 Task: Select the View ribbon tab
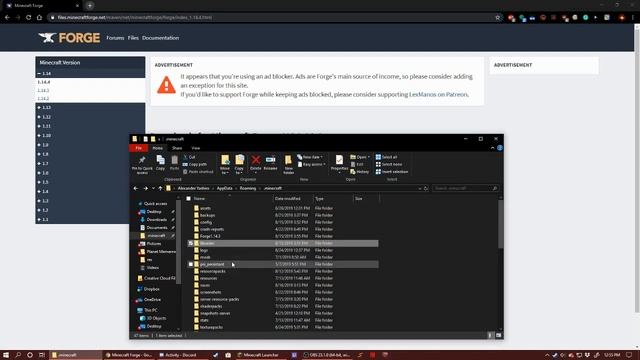pos(196,148)
